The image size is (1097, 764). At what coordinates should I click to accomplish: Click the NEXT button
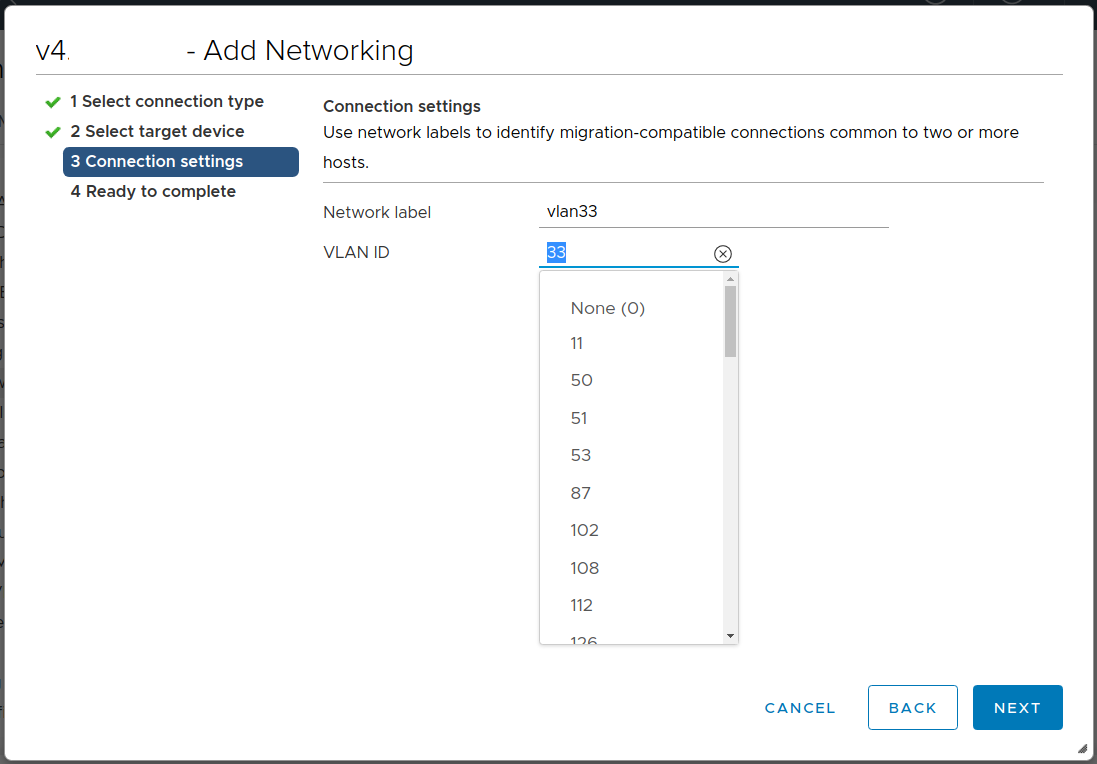(1017, 707)
